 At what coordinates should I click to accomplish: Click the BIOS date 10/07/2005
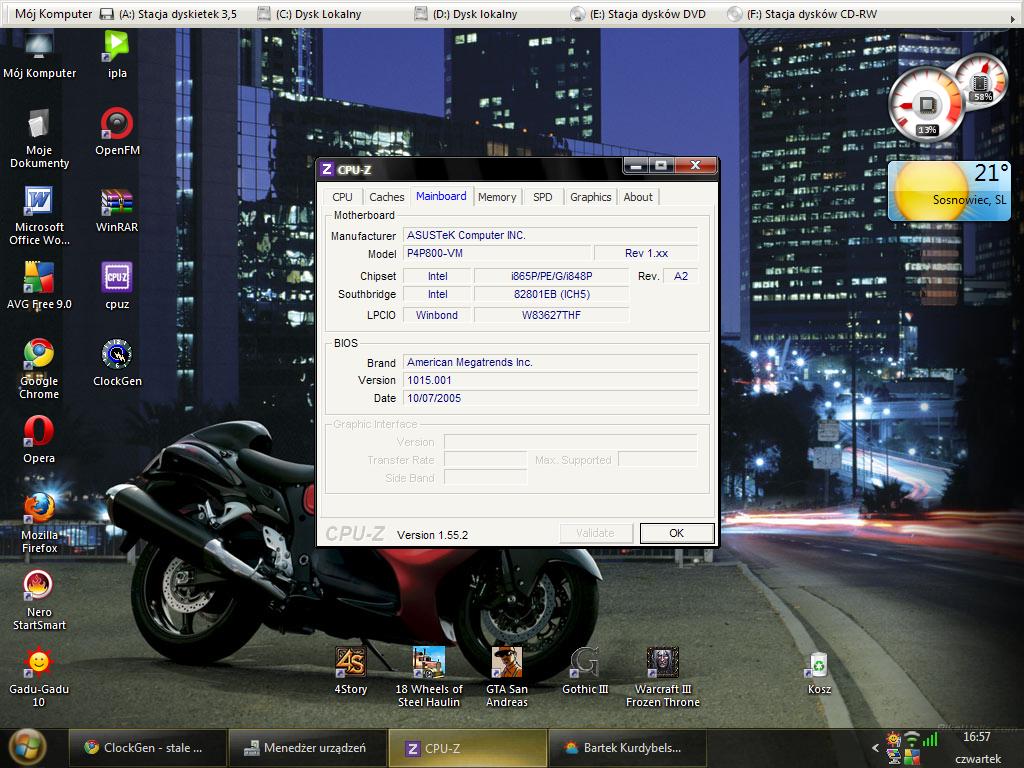point(551,398)
